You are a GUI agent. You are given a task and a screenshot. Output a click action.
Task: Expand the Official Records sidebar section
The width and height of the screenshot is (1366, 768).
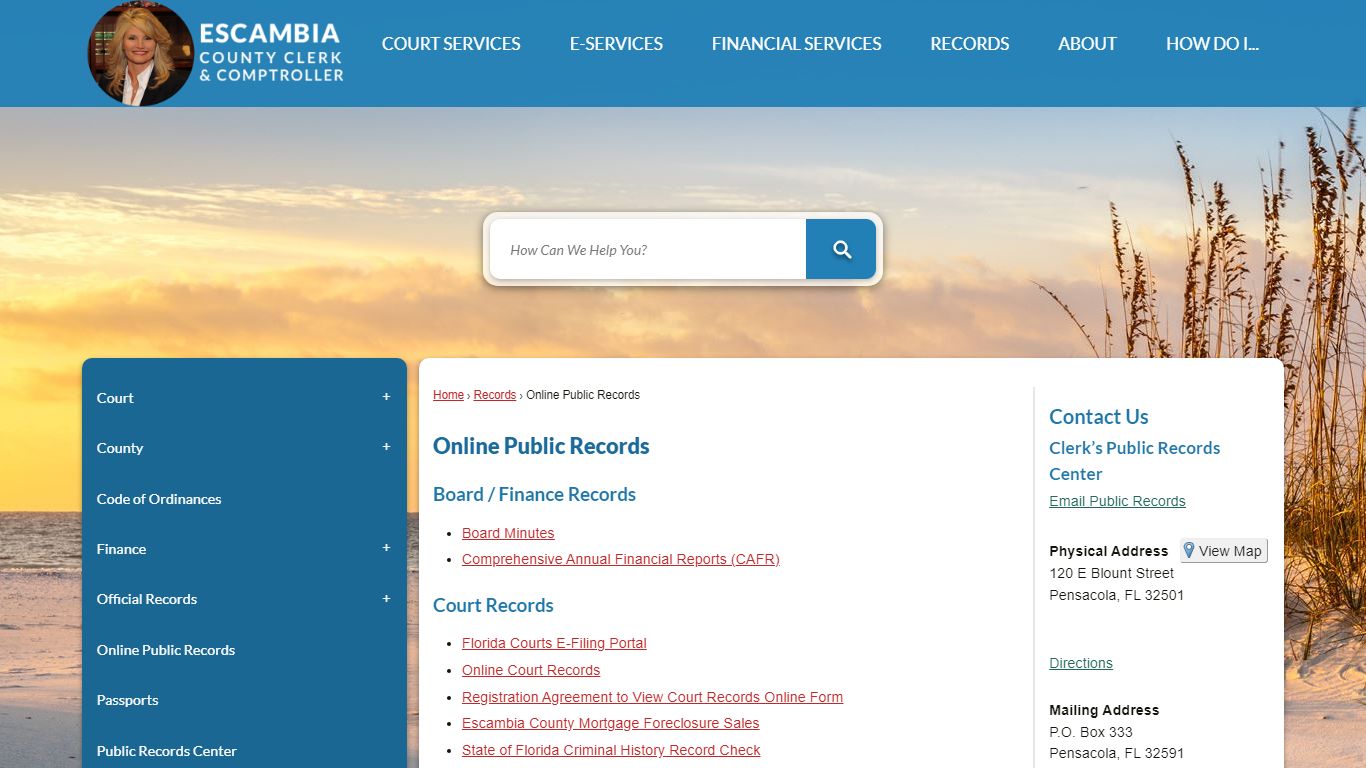pyautogui.click(x=386, y=598)
